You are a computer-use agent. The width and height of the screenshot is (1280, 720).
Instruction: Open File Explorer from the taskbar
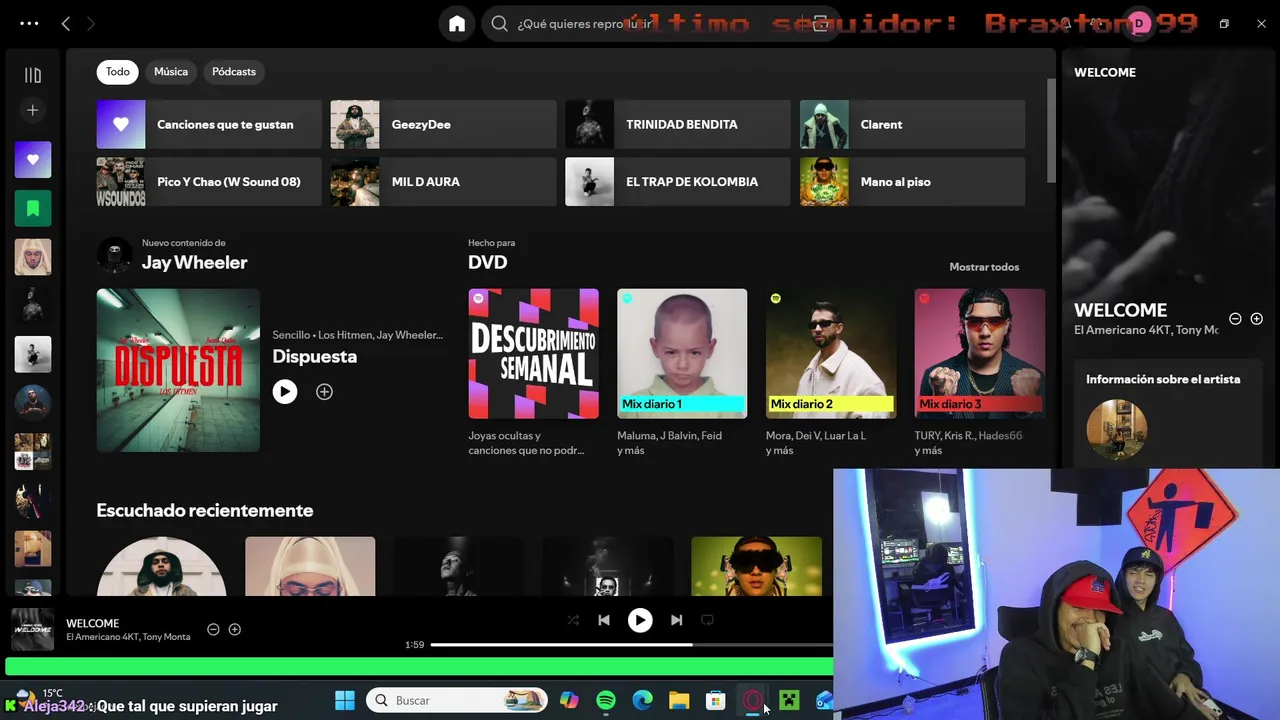pos(679,700)
